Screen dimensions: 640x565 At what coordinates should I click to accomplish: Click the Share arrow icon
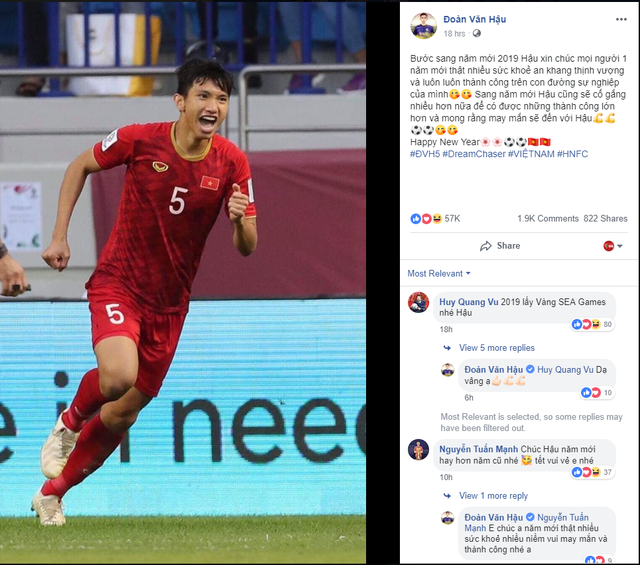pyautogui.click(x=486, y=246)
